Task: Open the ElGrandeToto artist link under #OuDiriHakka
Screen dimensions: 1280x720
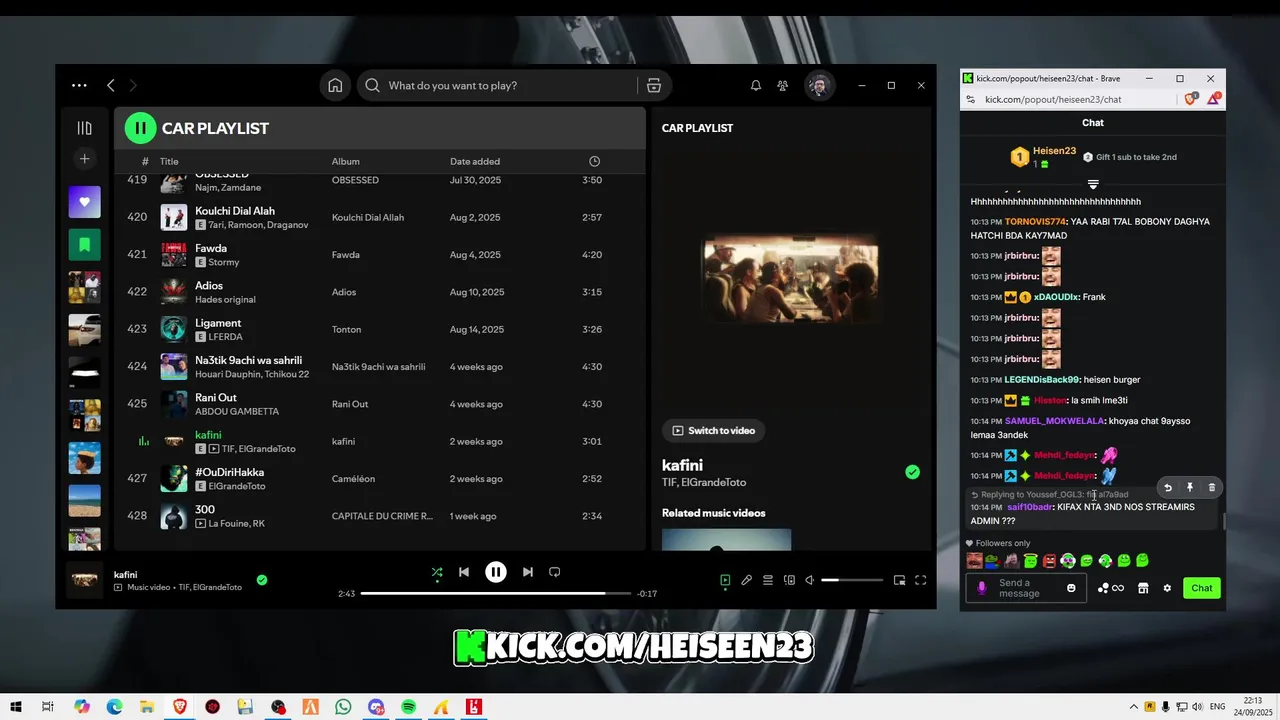Action: tap(237, 486)
